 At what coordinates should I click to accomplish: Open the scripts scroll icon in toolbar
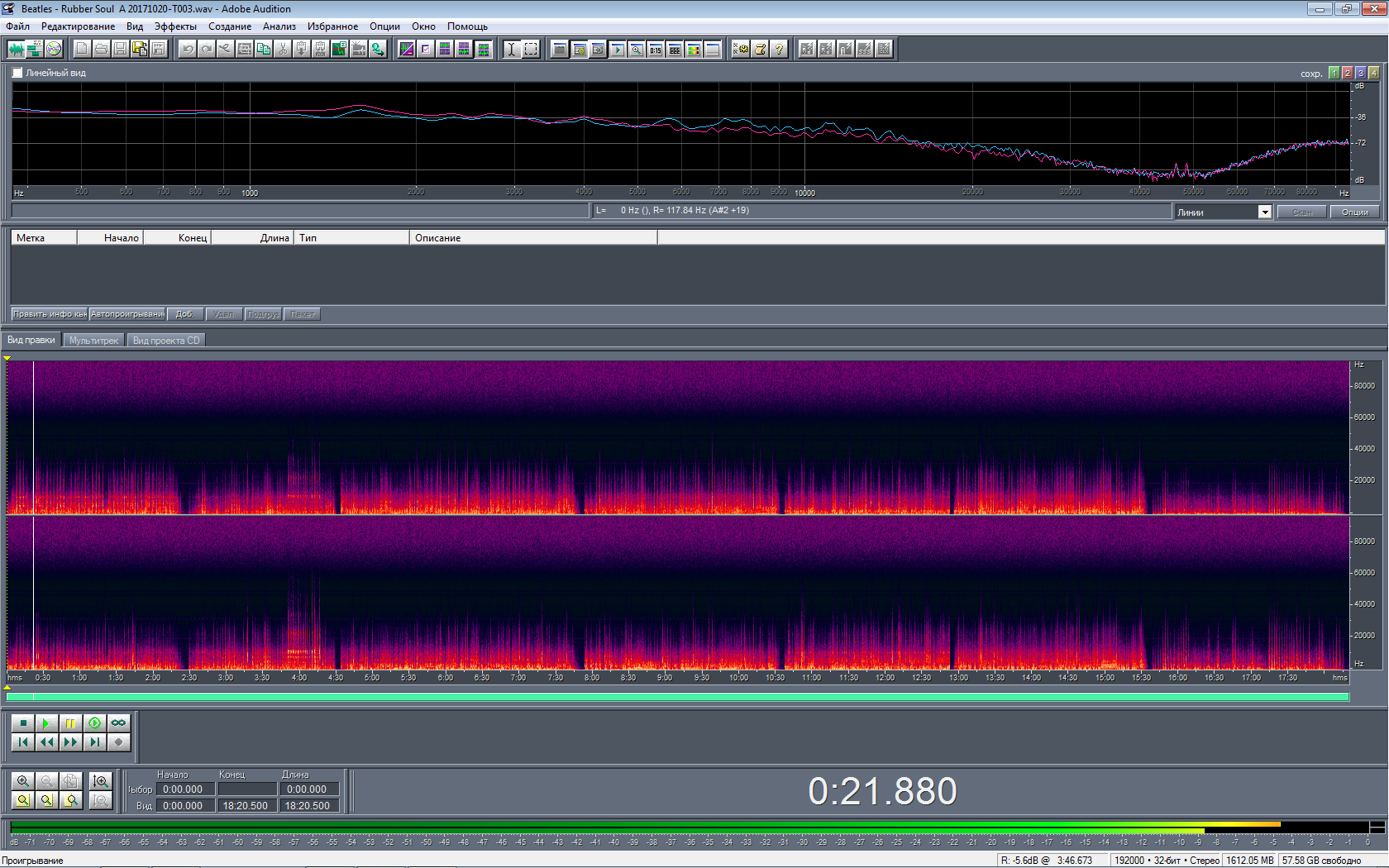(760, 49)
